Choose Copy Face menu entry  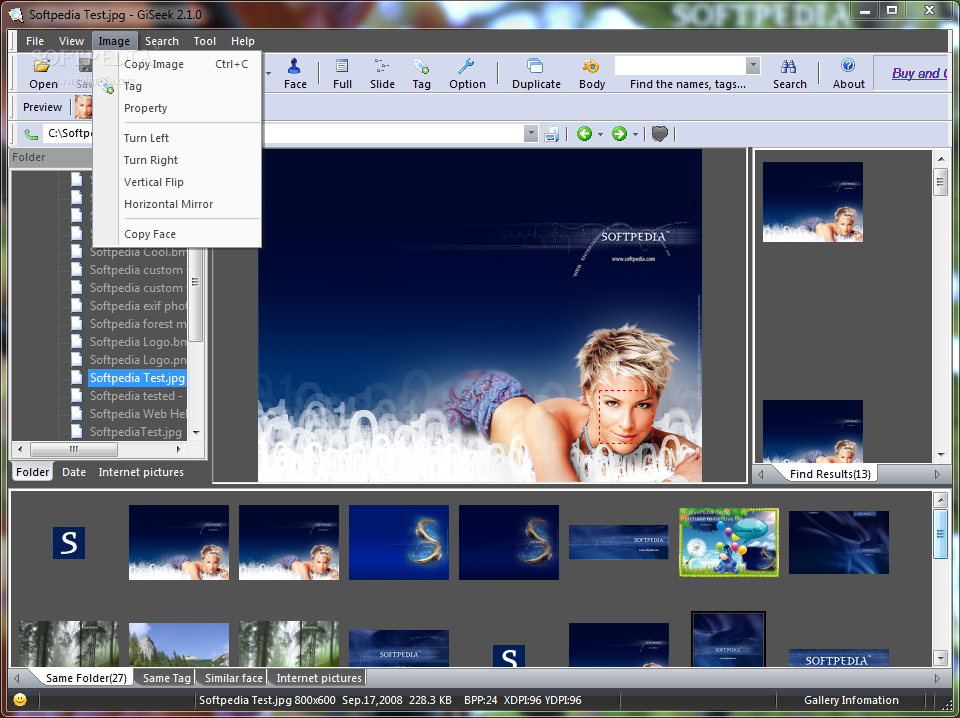click(178, 234)
